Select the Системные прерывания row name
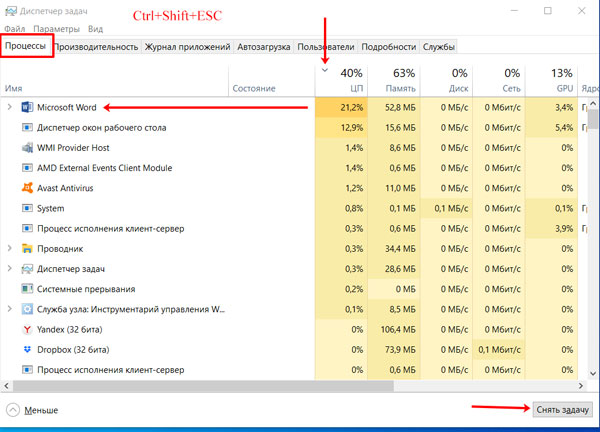 point(86,289)
